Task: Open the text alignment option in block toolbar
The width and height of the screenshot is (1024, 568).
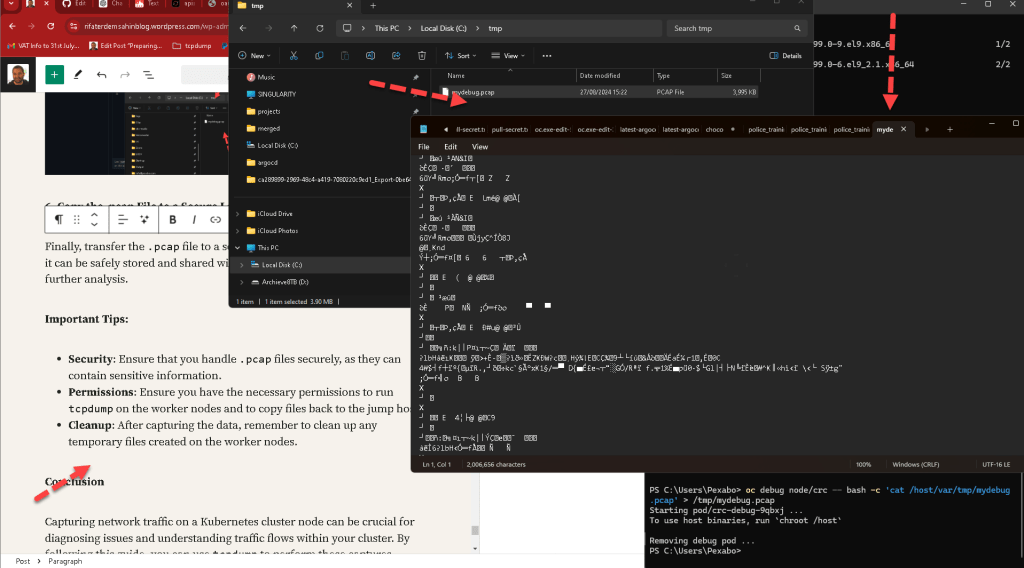Action: 122,220
